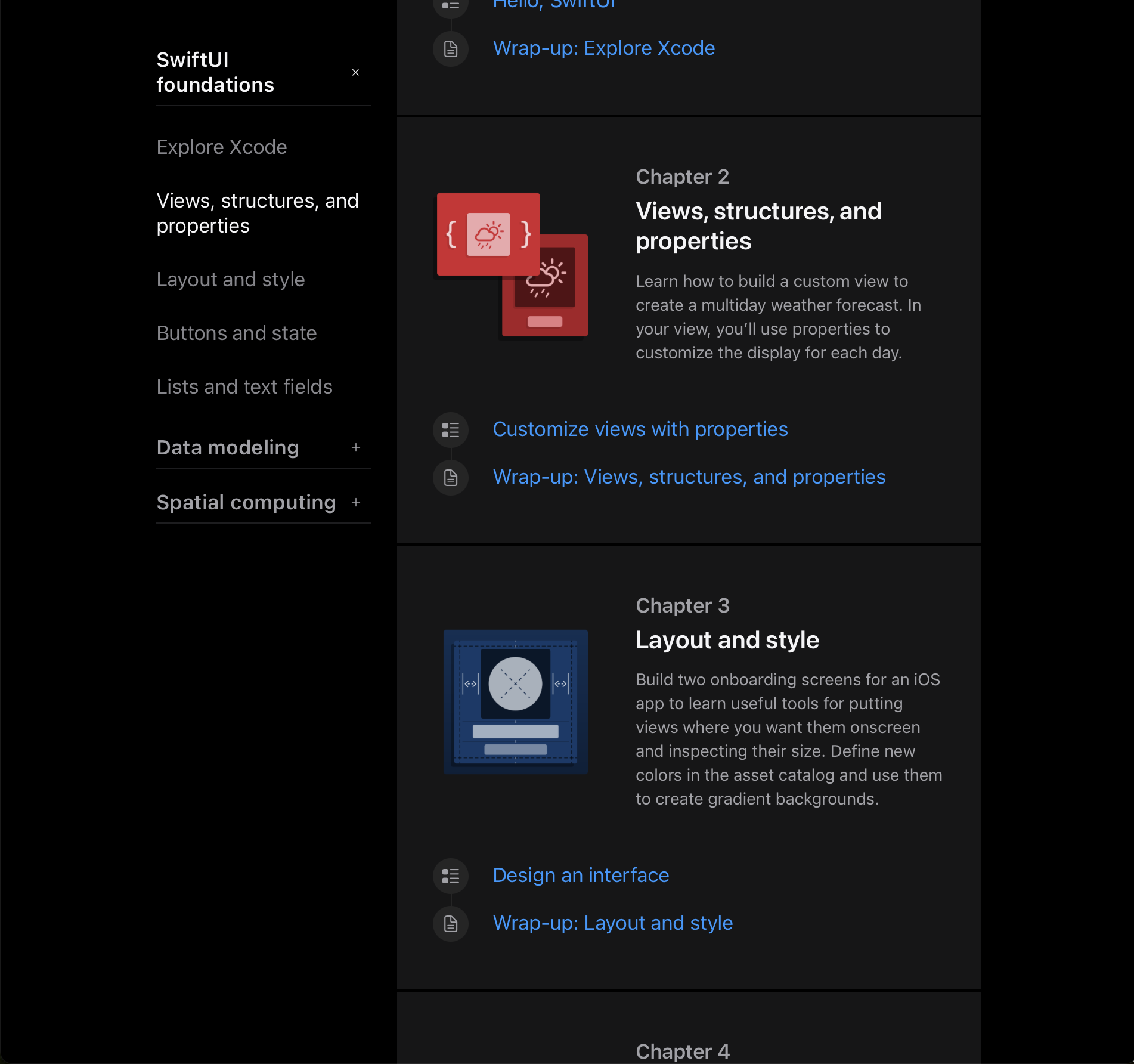Open Wrap-up: Views, structures, and properties

coord(689,477)
